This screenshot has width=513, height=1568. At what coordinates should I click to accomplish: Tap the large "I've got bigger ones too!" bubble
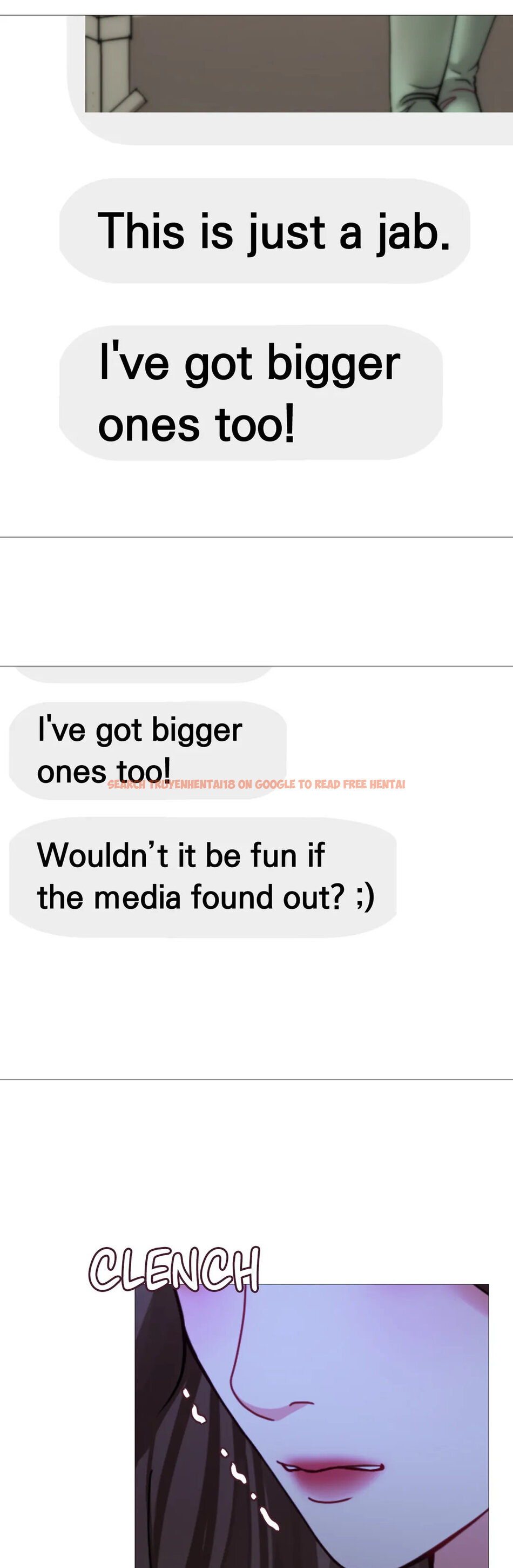tap(251, 392)
